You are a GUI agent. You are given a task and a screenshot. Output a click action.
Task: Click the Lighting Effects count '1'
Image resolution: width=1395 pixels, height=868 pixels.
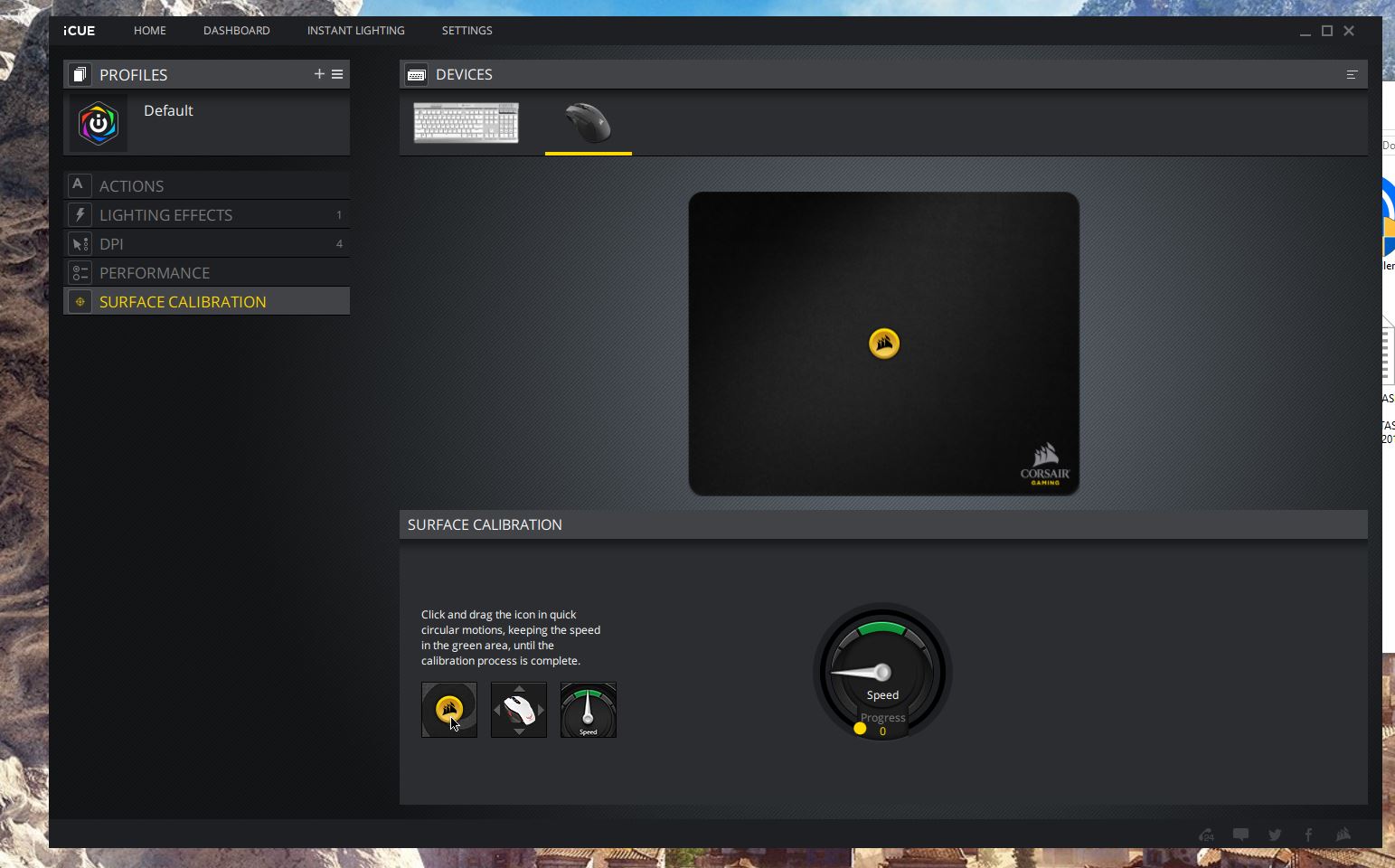pos(339,215)
